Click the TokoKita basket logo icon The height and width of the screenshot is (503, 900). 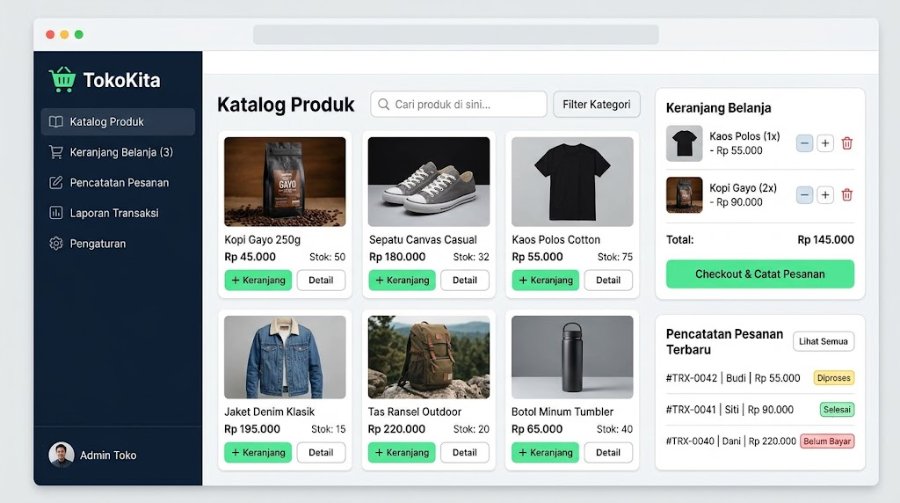pos(63,79)
